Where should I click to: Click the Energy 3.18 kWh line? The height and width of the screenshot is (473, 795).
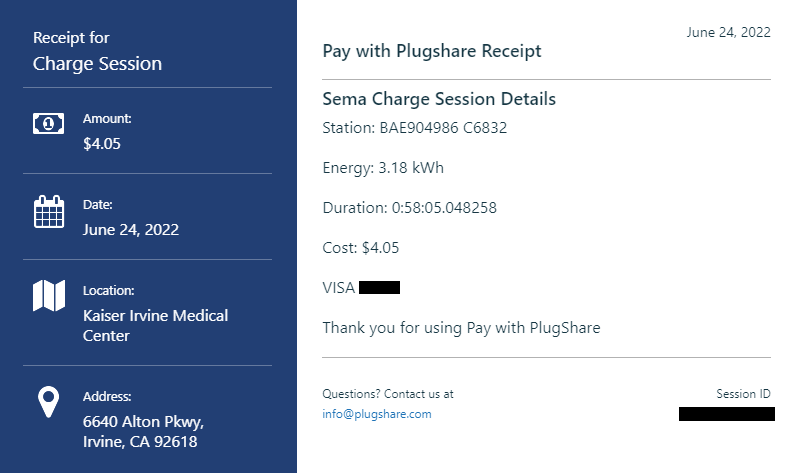(x=383, y=168)
